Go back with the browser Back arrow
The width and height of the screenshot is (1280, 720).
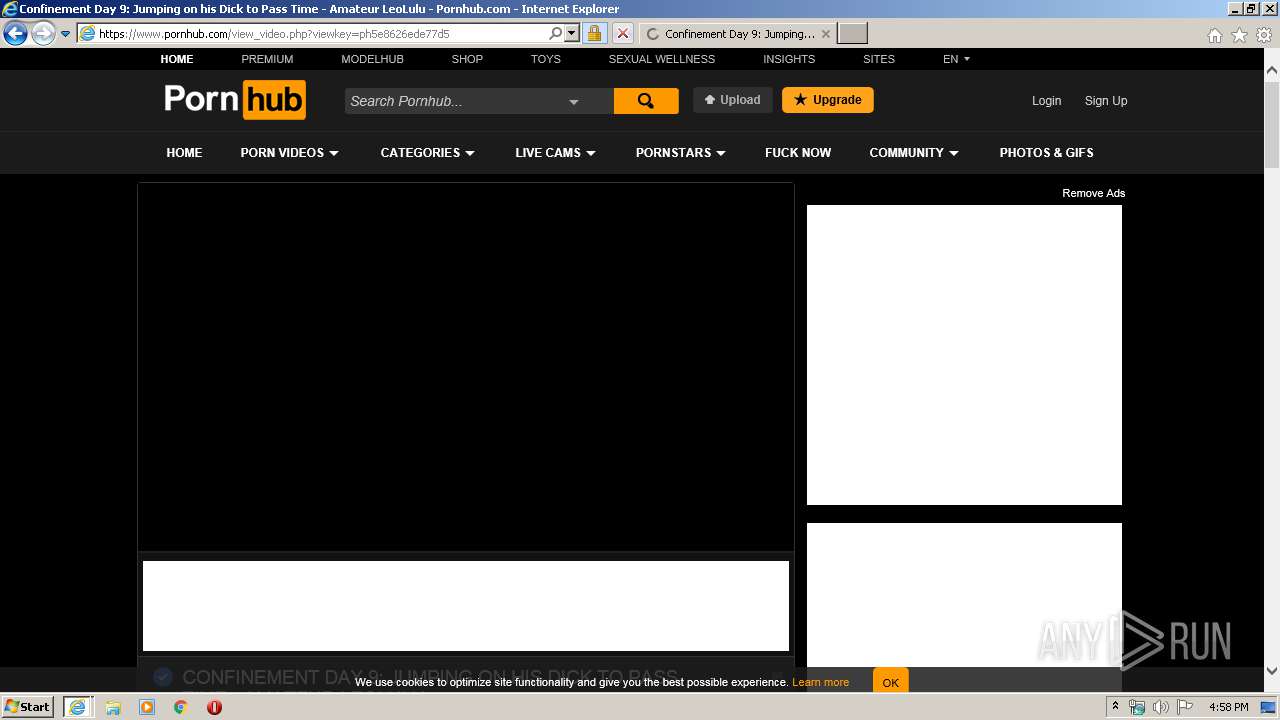point(15,34)
